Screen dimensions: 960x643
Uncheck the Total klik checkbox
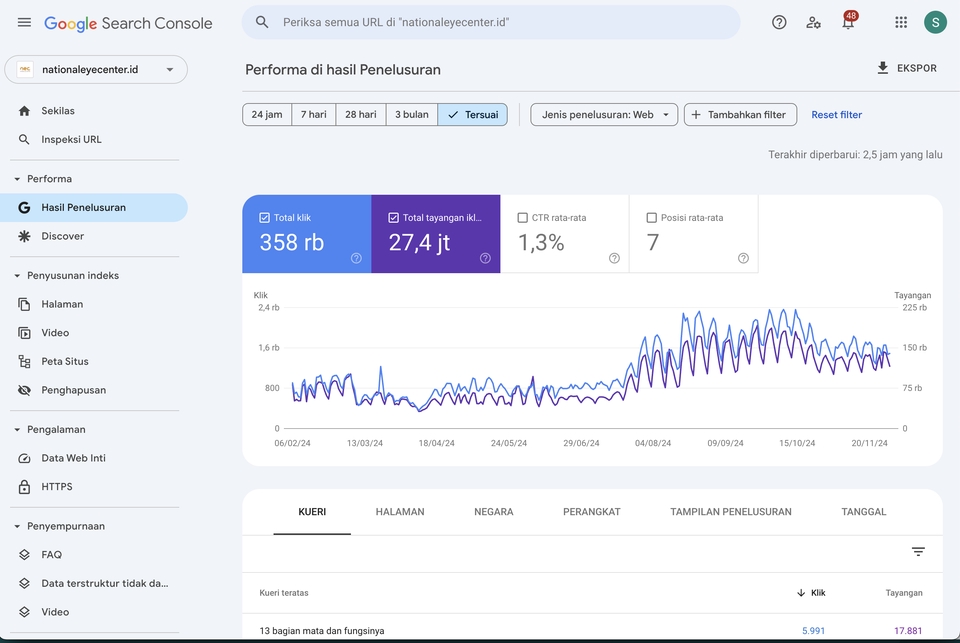(x=265, y=217)
